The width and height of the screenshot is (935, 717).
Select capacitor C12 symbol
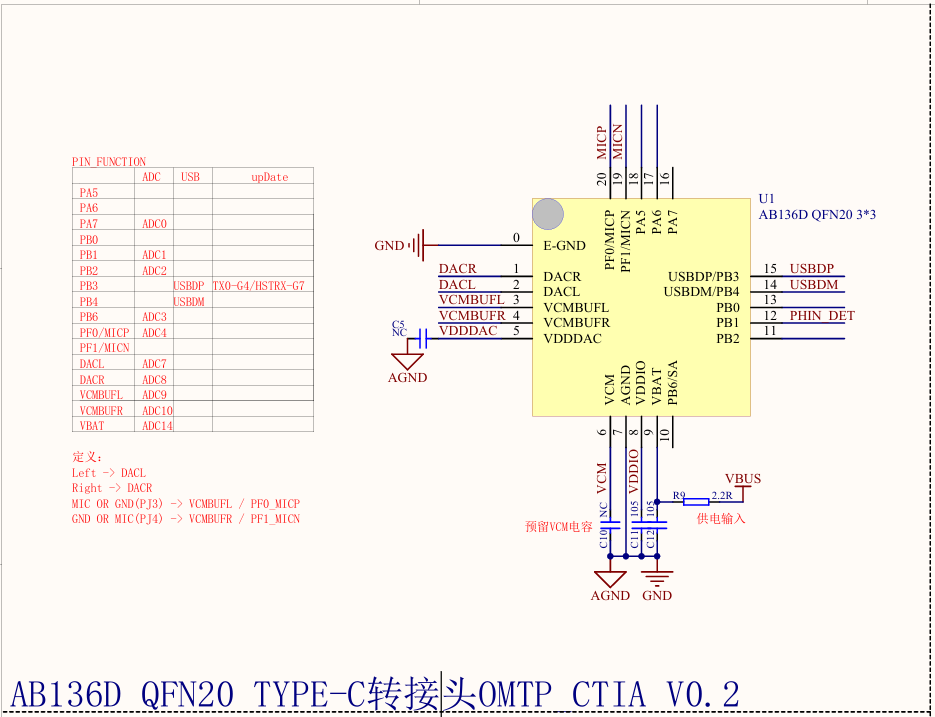[657, 526]
